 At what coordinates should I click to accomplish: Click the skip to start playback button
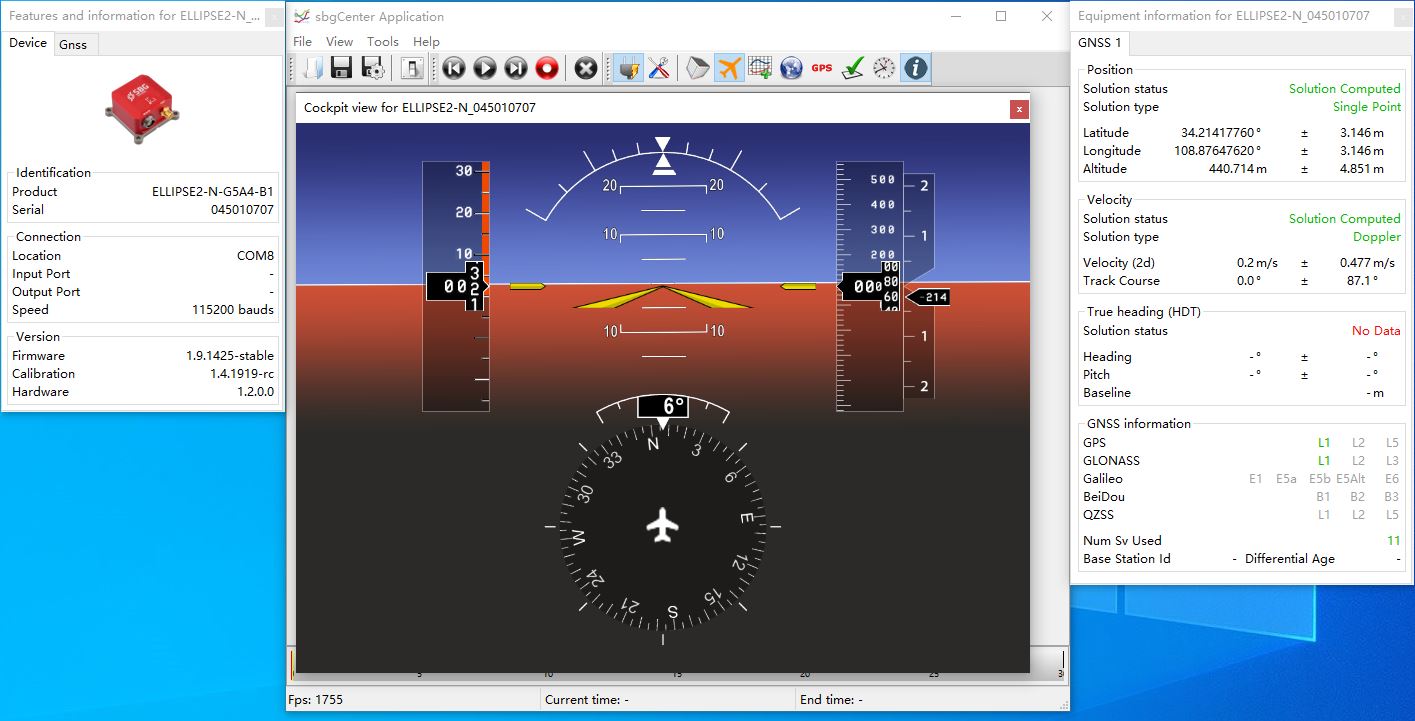(x=454, y=68)
